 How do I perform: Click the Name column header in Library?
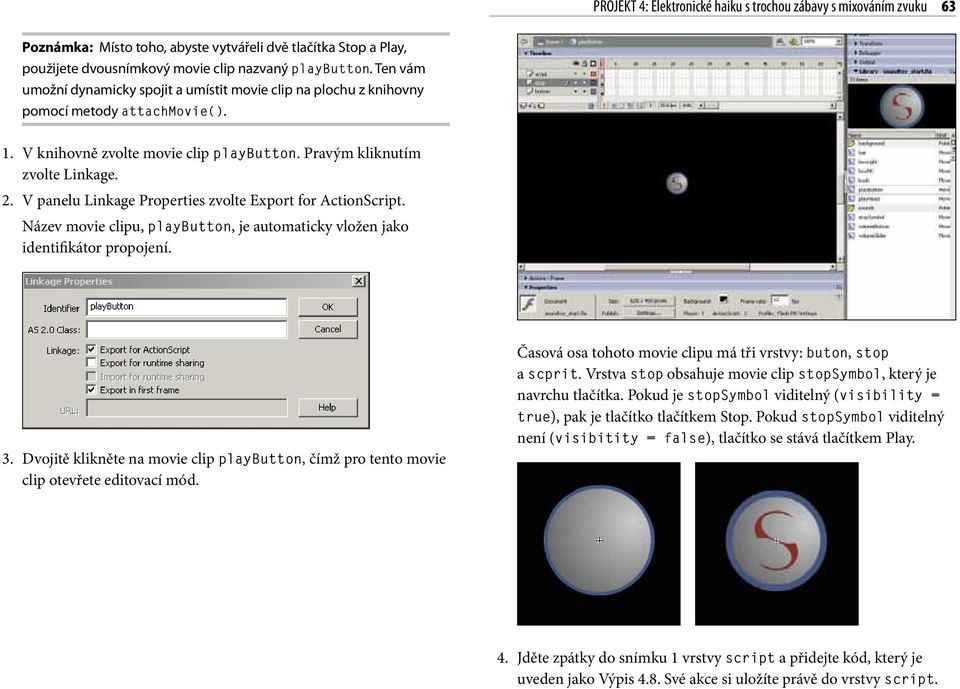(891, 135)
